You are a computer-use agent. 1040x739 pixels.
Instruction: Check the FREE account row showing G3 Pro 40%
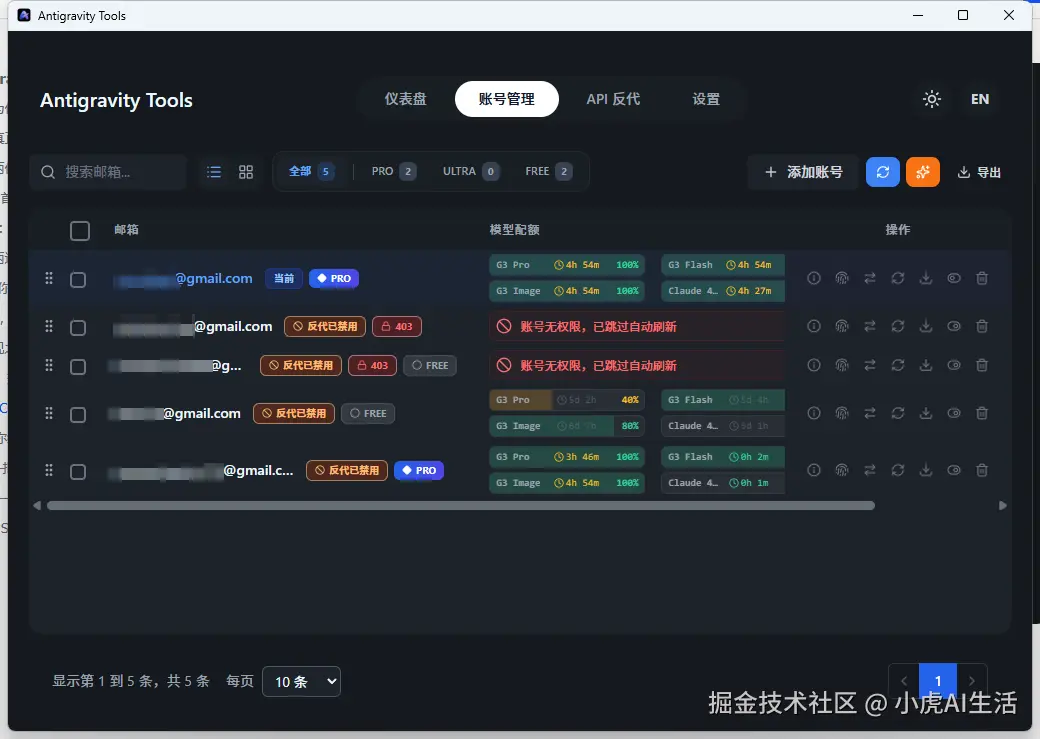coord(78,415)
